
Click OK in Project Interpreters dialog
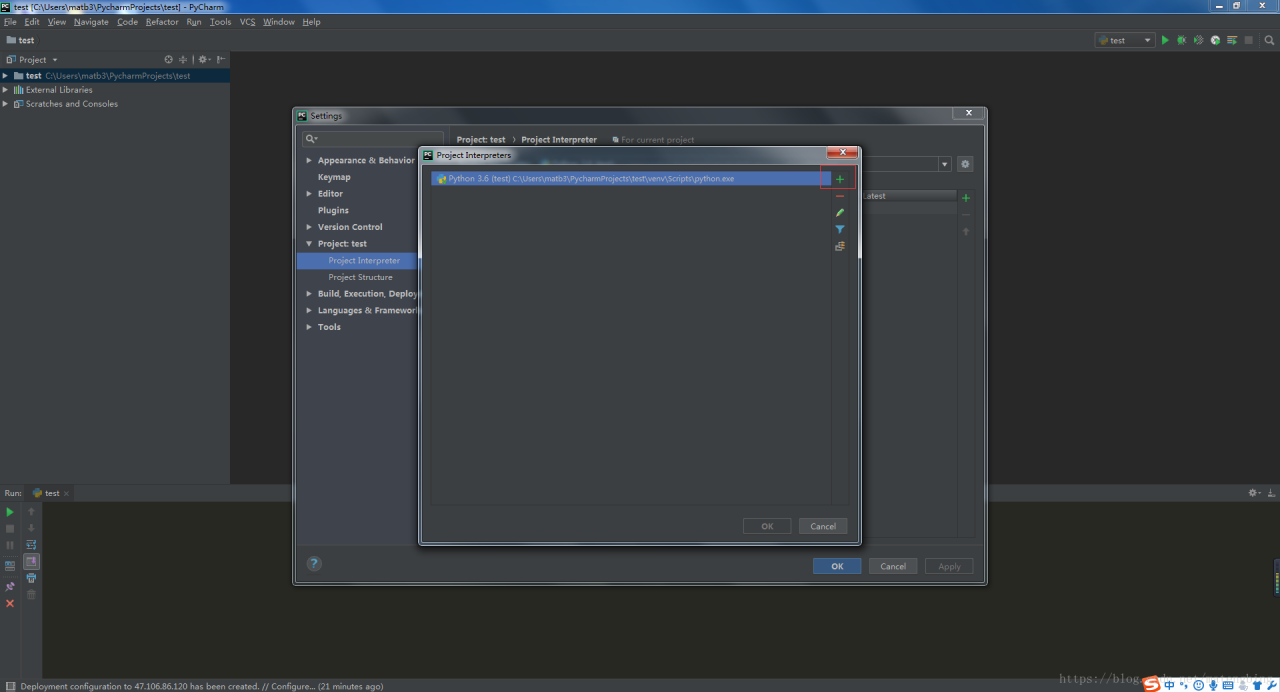tap(767, 526)
